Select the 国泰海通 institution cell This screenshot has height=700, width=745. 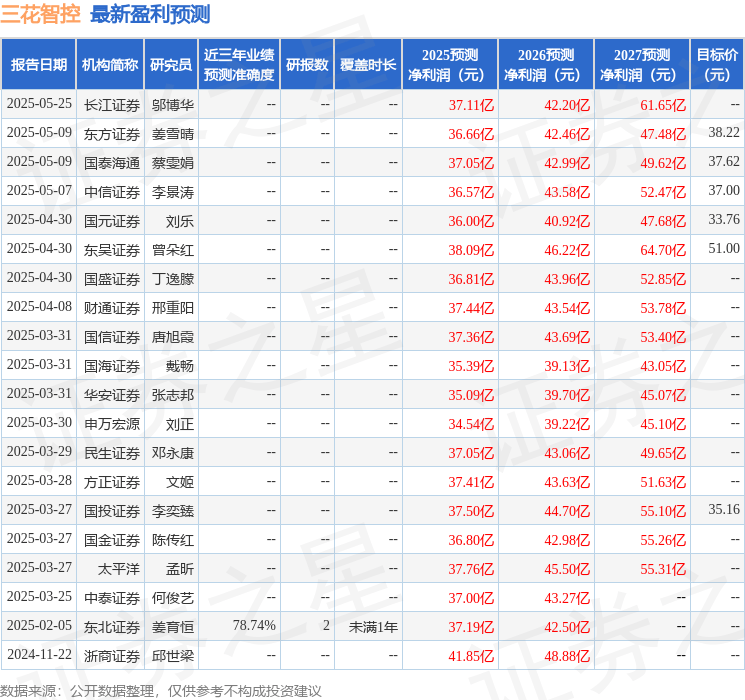[112, 163]
